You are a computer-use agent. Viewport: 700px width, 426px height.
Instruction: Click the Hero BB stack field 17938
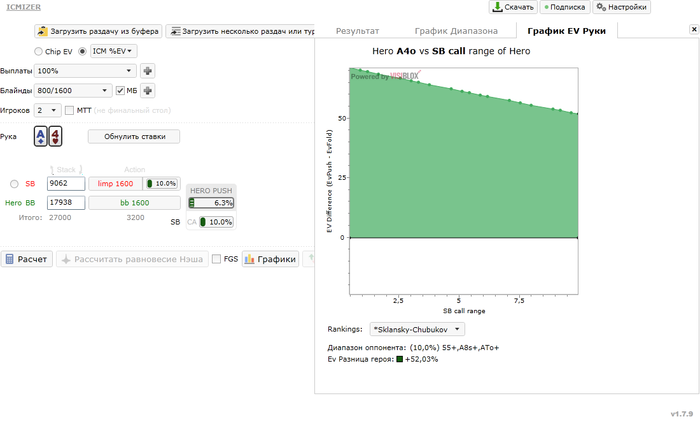pyautogui.click(x=66, y=203)
